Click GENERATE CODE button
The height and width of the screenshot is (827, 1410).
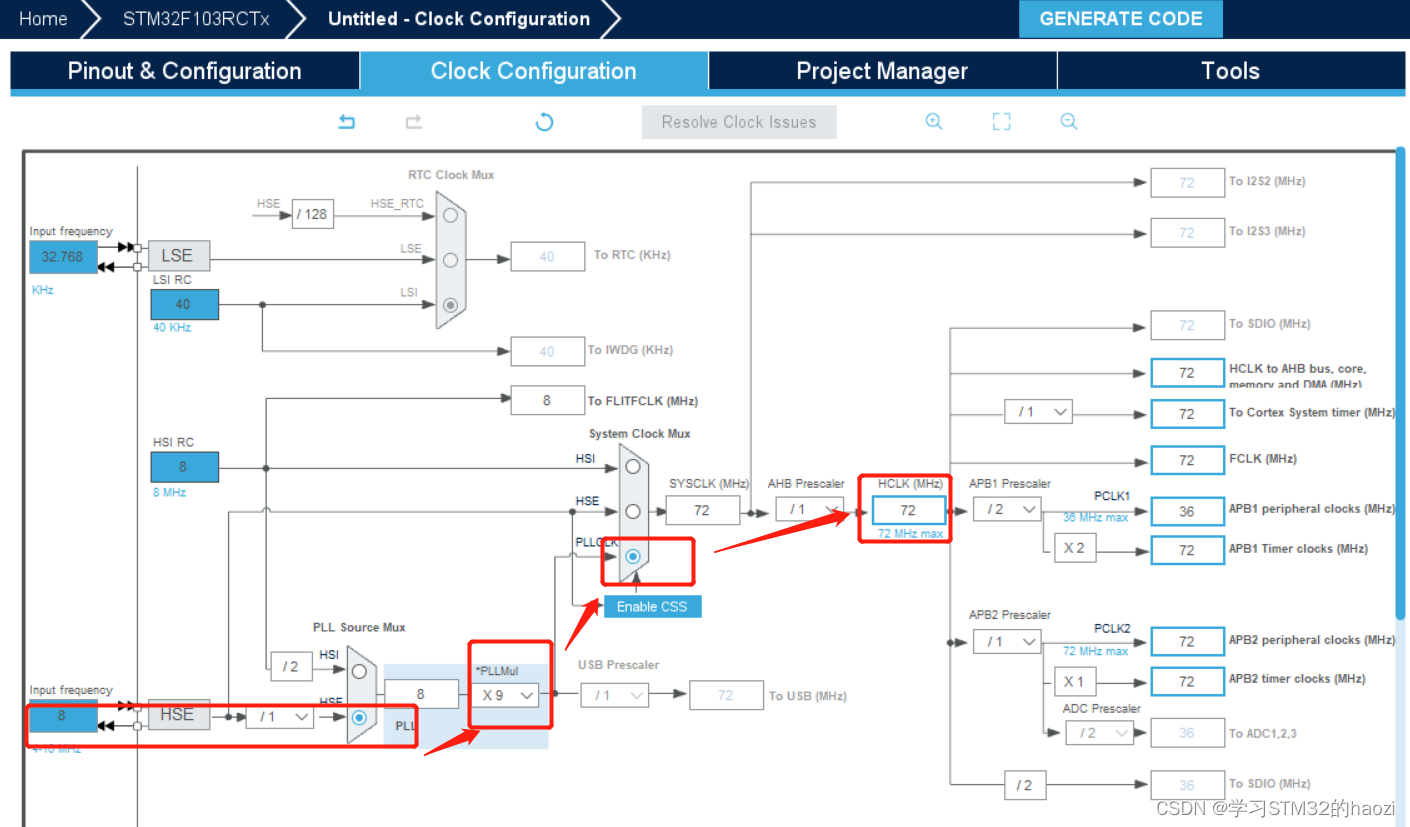point(1121,19)
